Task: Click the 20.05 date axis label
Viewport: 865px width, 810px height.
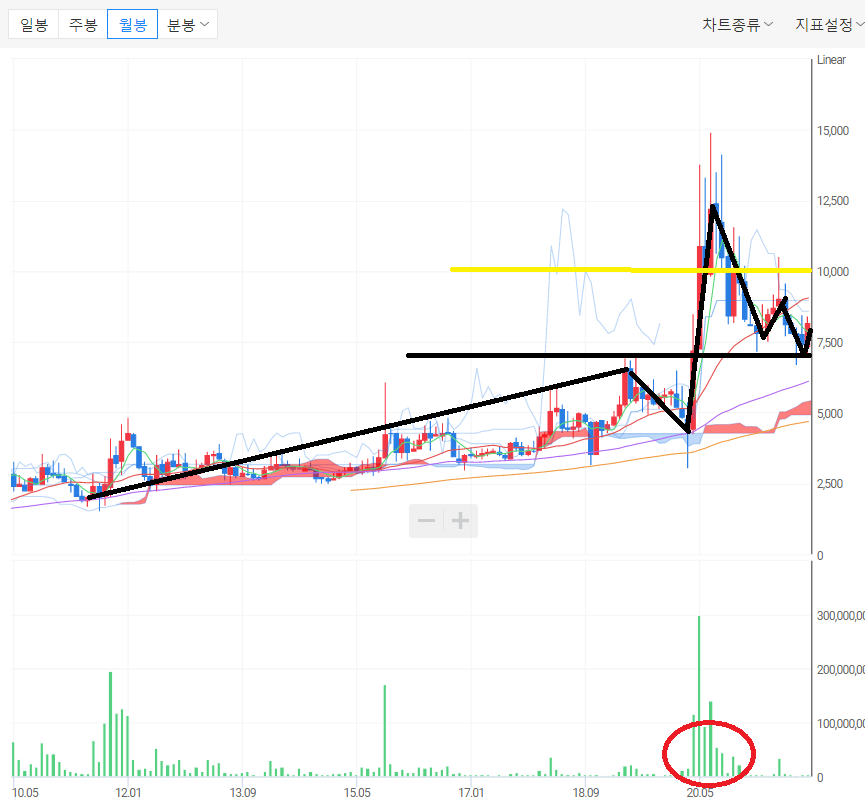Action: coord(700,792)
